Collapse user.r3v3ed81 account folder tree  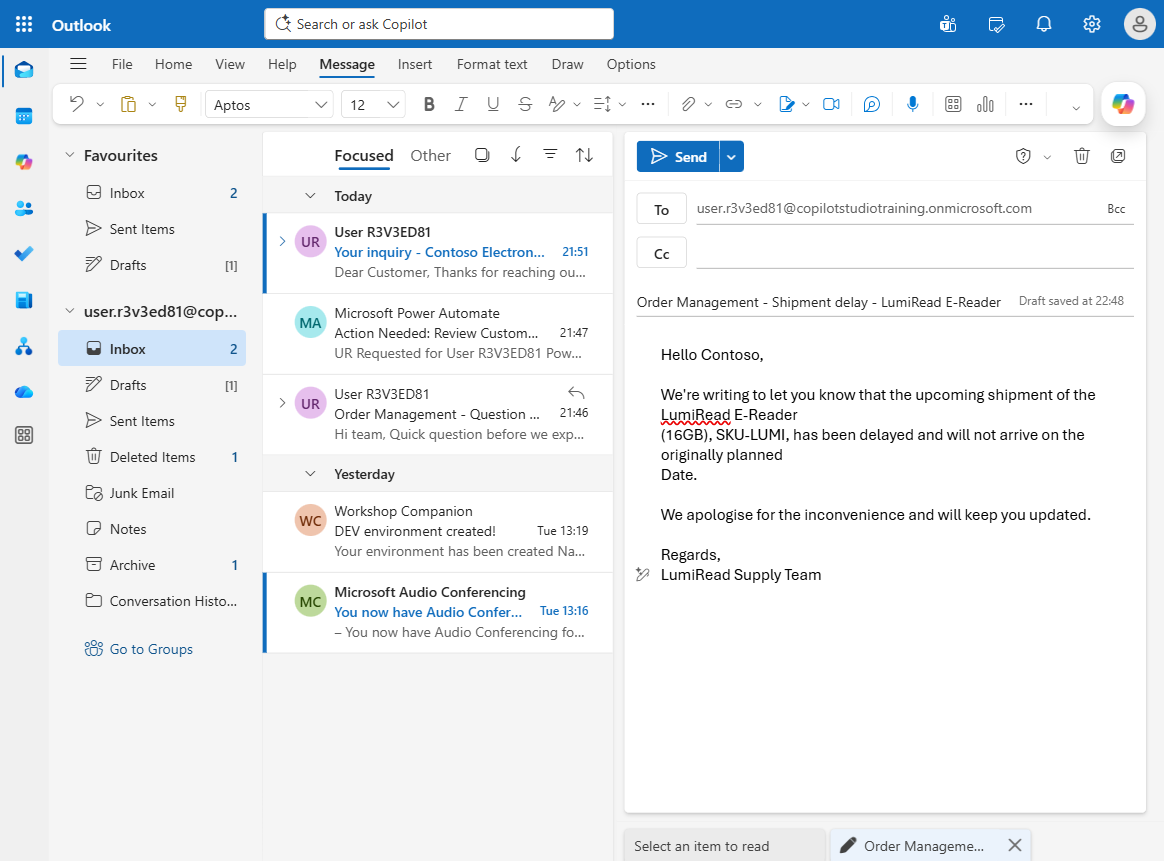(70, 311)
